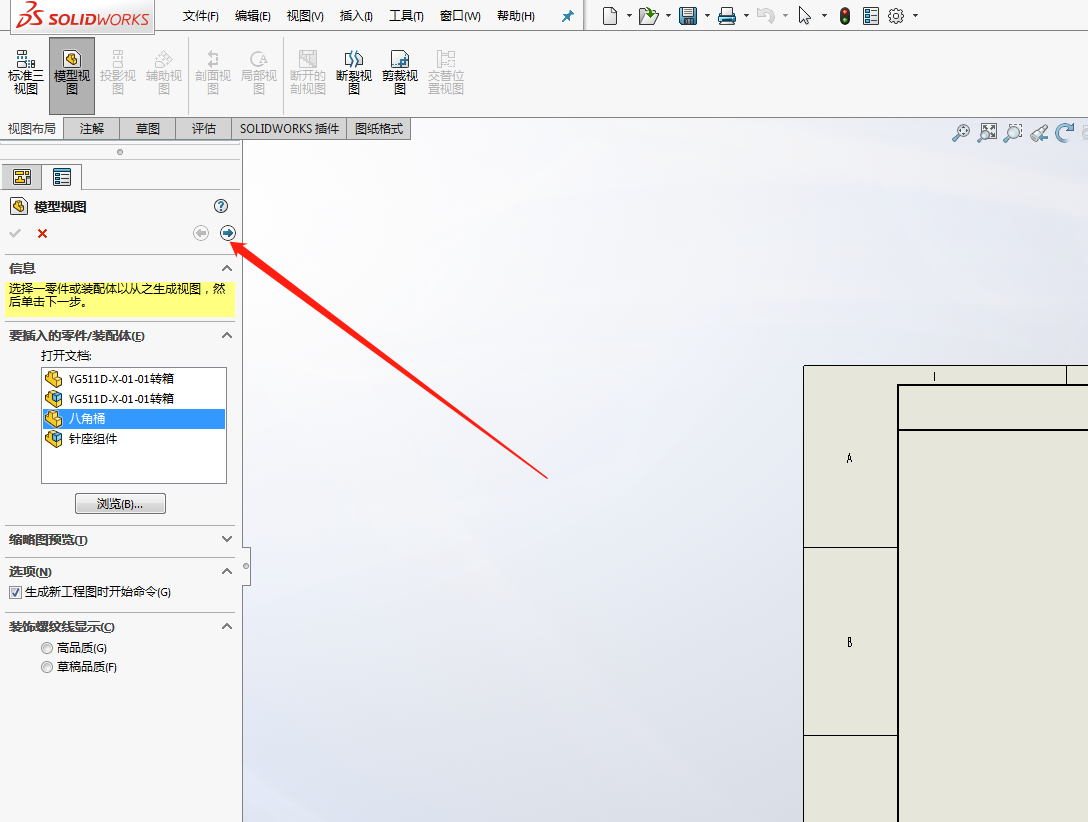The width and height of the screenshot is (1088, 822).
Task: Click the Projected View (投影视图) tool
Action: (118, 72)
